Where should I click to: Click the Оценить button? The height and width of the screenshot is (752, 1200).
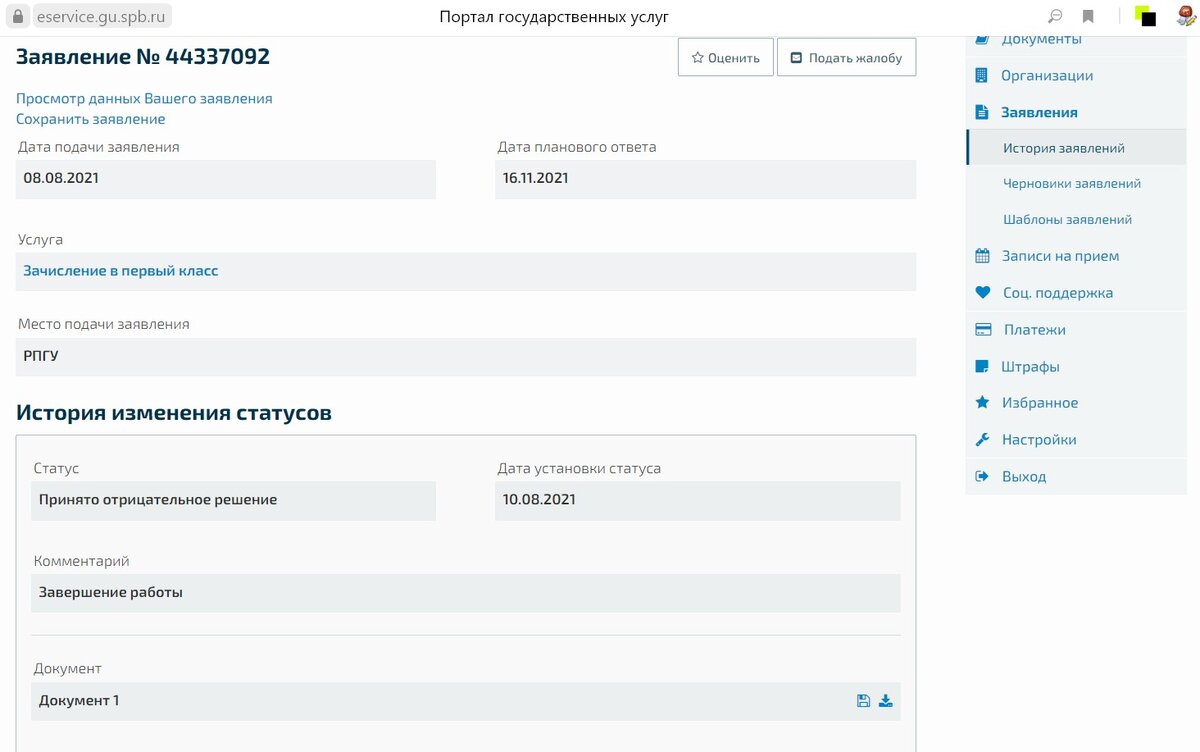726,58
